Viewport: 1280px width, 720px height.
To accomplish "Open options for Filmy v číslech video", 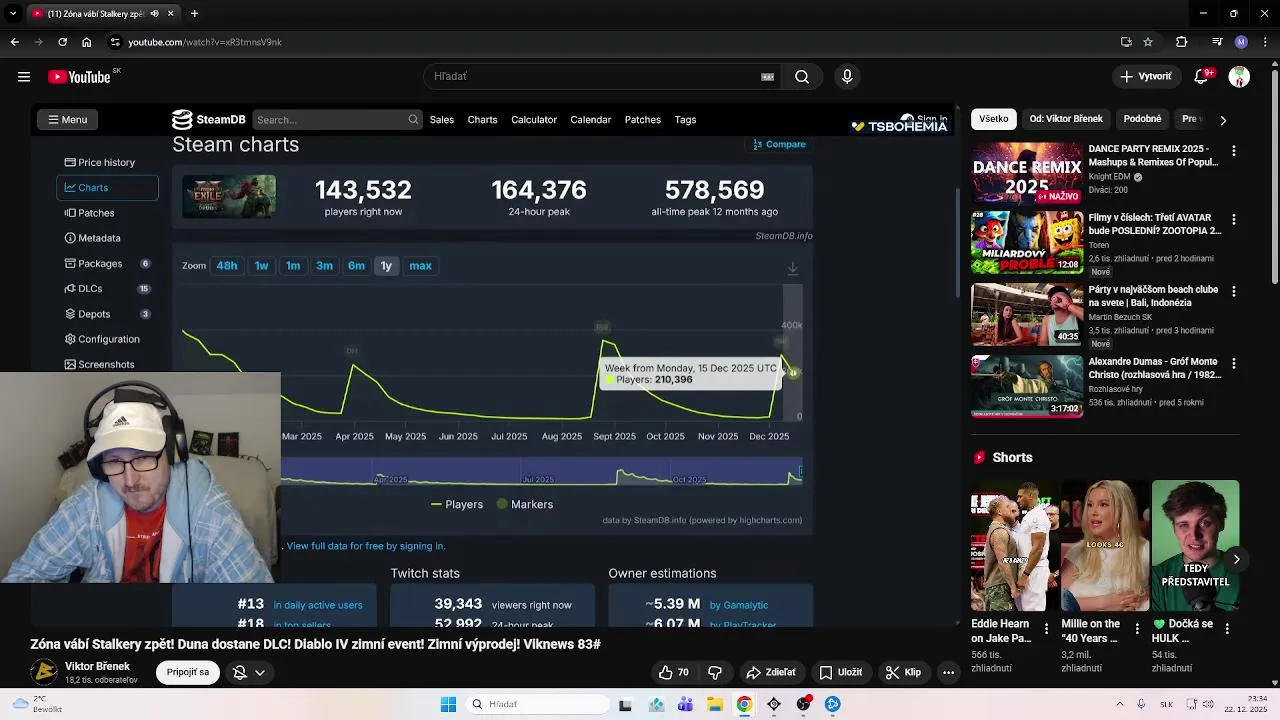I will [x=1233, y=219].
